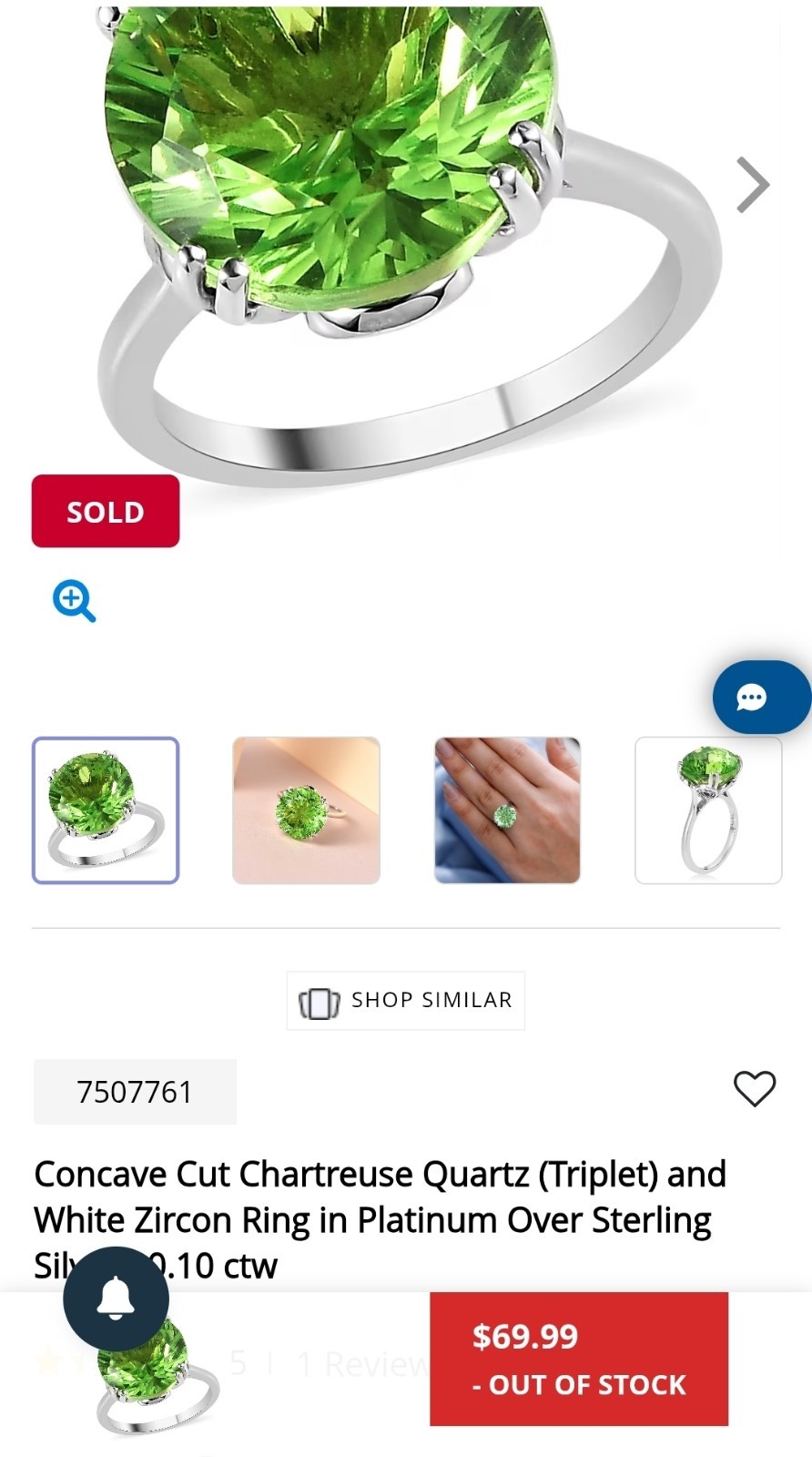
Task: Click the rating number 5
Action: (x=238, y=1363)
